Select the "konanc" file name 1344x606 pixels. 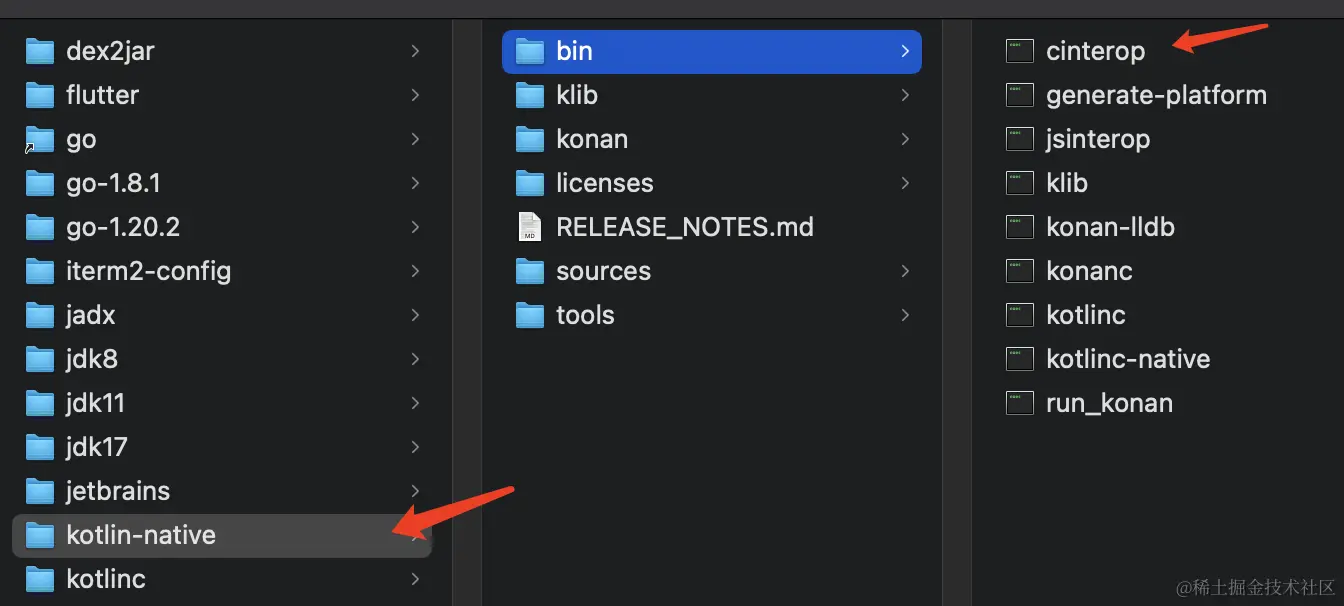(x=1089, y=271)
